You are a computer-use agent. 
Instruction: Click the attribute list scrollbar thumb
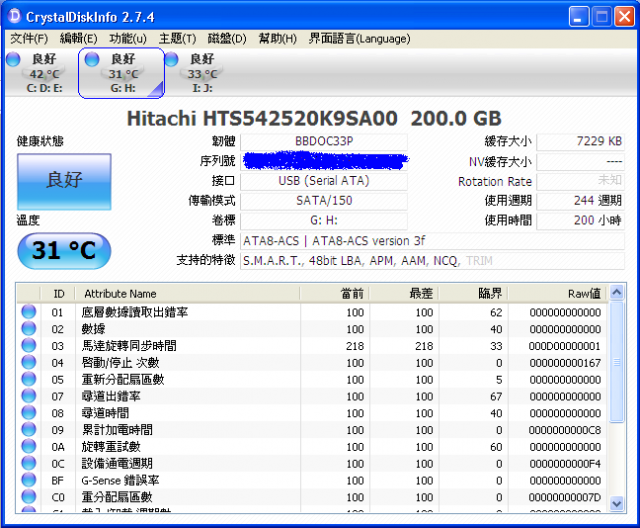[x=617, y=362]
